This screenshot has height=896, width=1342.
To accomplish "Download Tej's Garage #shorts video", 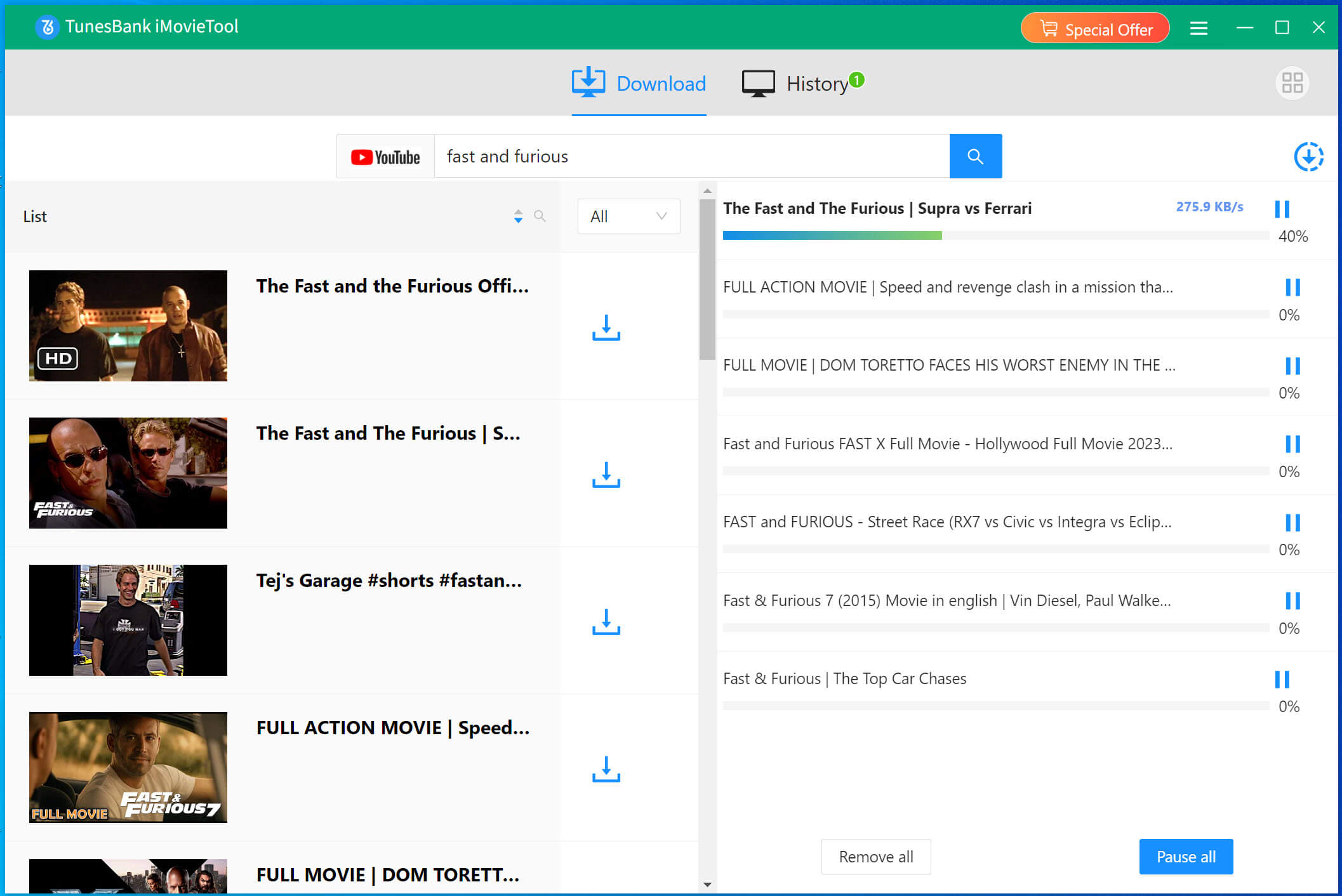I will (606, 622).
